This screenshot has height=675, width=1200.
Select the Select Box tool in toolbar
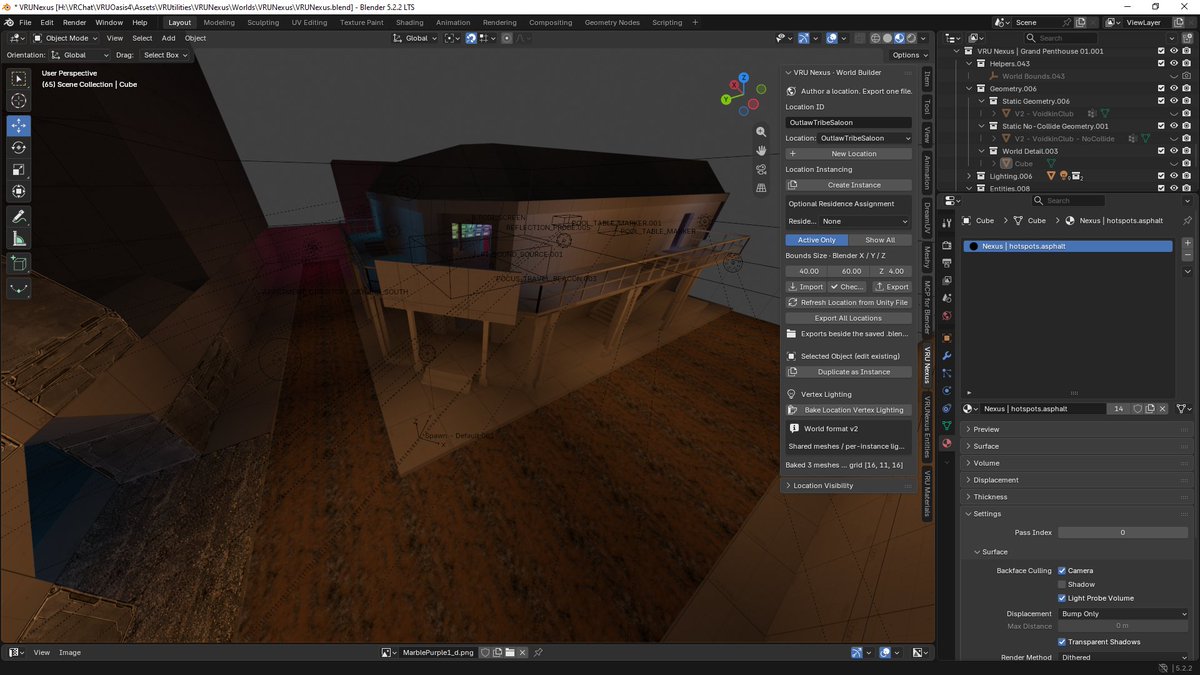click(19, 78)
